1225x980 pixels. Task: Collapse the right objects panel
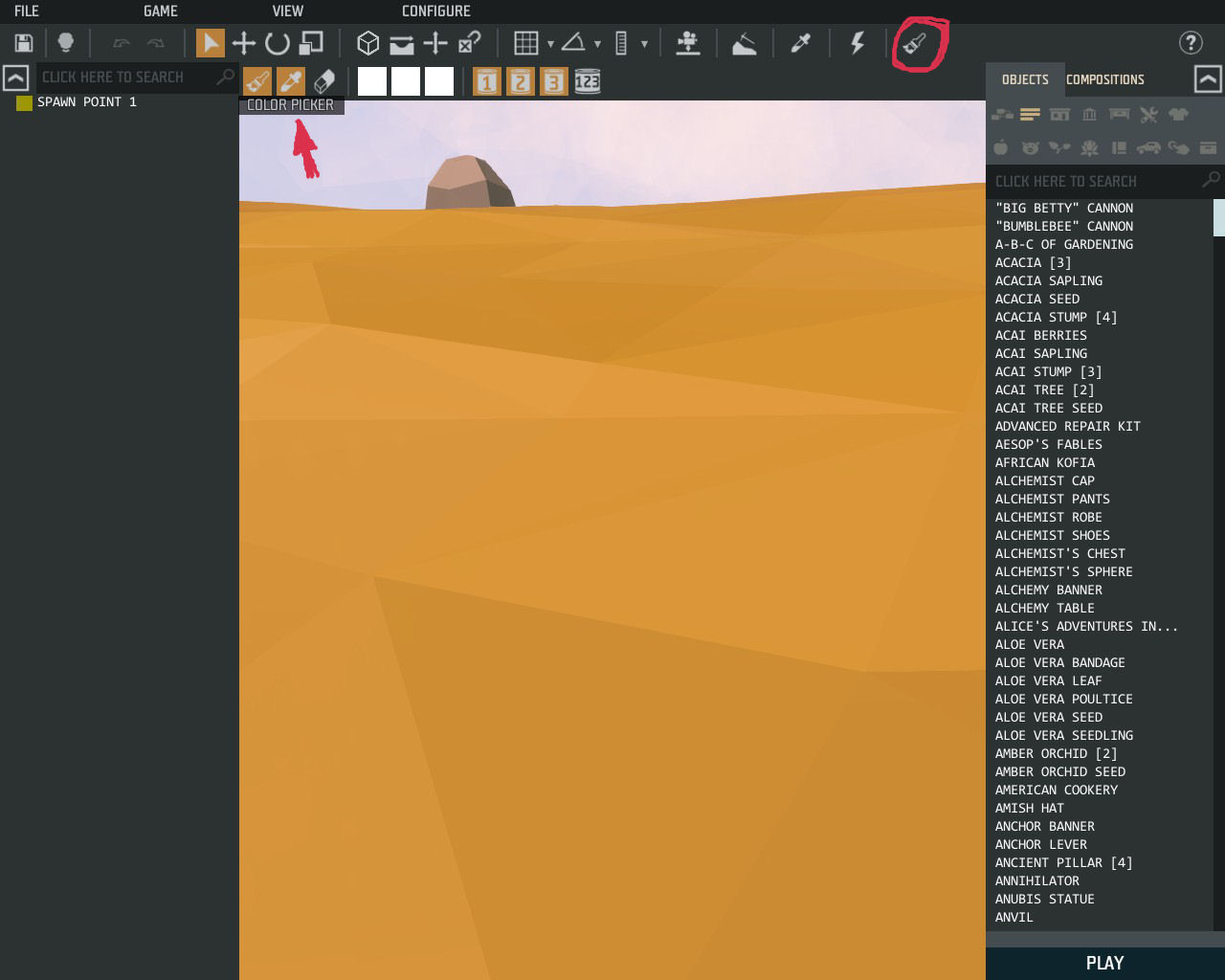pyautogui.click(x=1208, y=79)
